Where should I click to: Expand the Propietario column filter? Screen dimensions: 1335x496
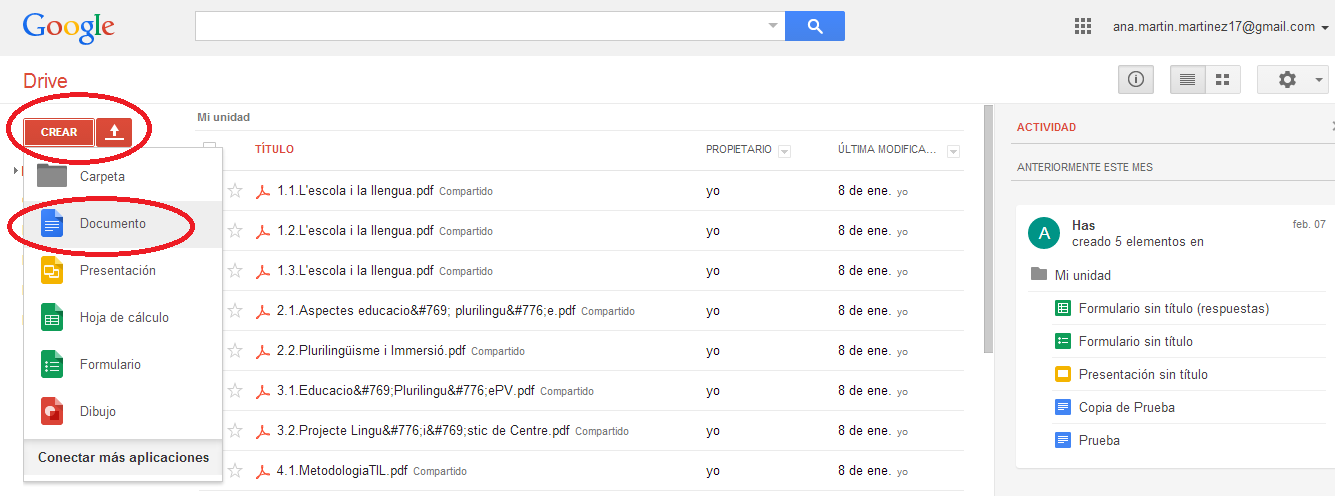click(784, 151)
